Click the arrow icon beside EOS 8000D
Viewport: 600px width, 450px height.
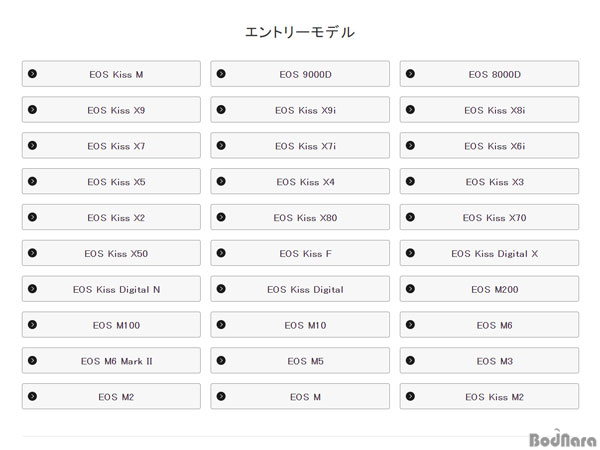[410, 73]
